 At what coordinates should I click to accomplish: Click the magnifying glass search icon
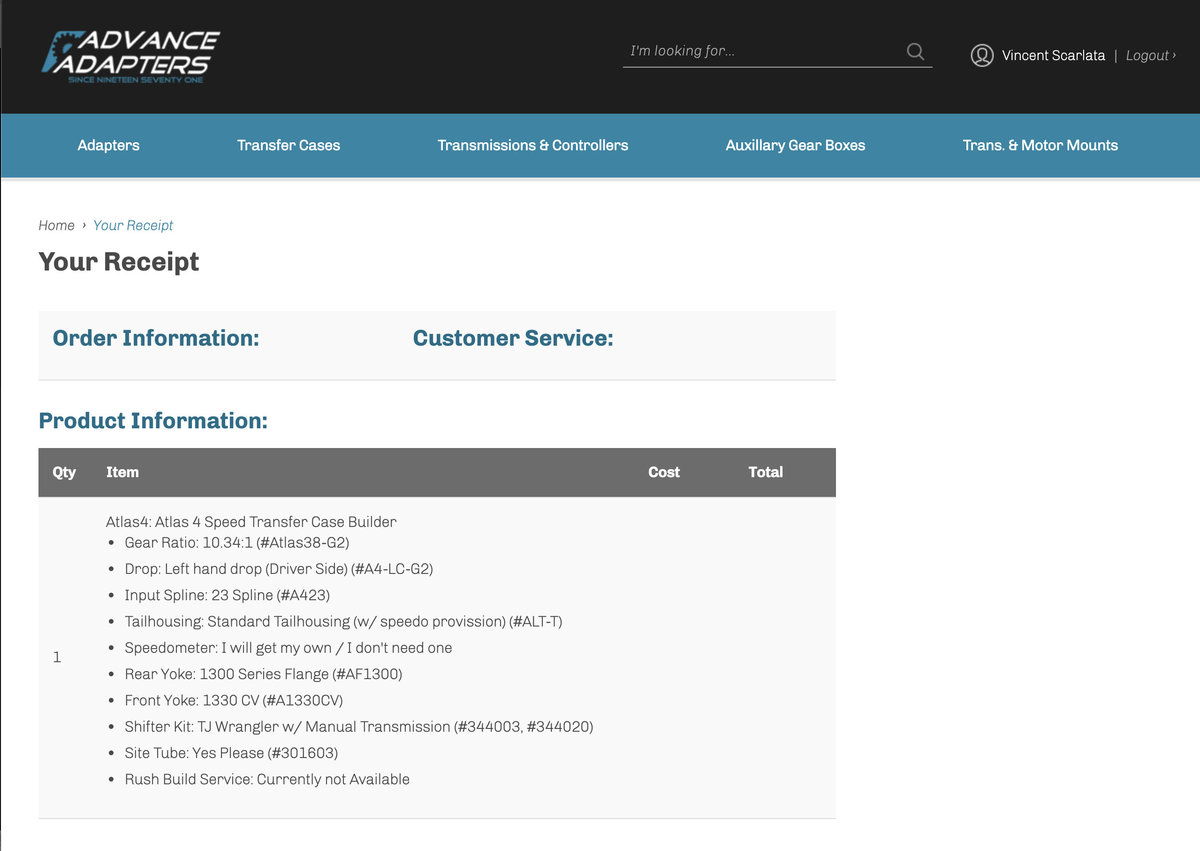point(915,51)
